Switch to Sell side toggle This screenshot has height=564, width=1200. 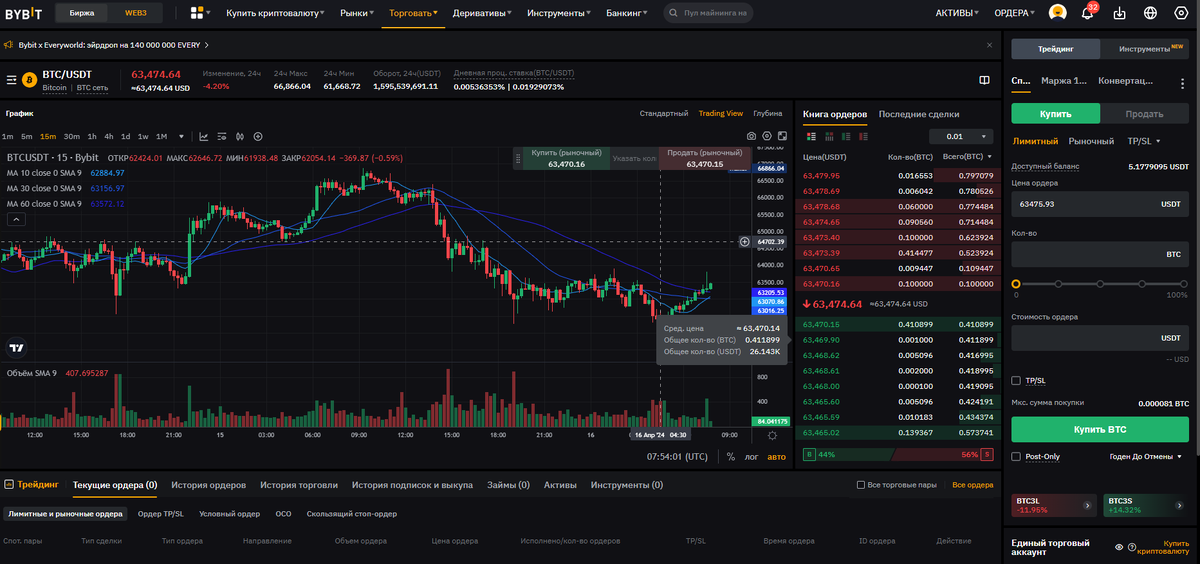1144,113
